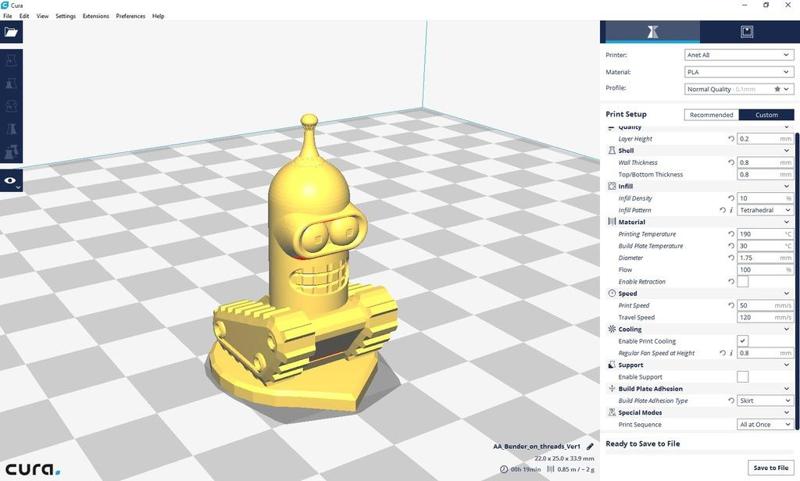800x481 pixels.
Task: Click the Support category icon
Action: click(x=612, y=365)
